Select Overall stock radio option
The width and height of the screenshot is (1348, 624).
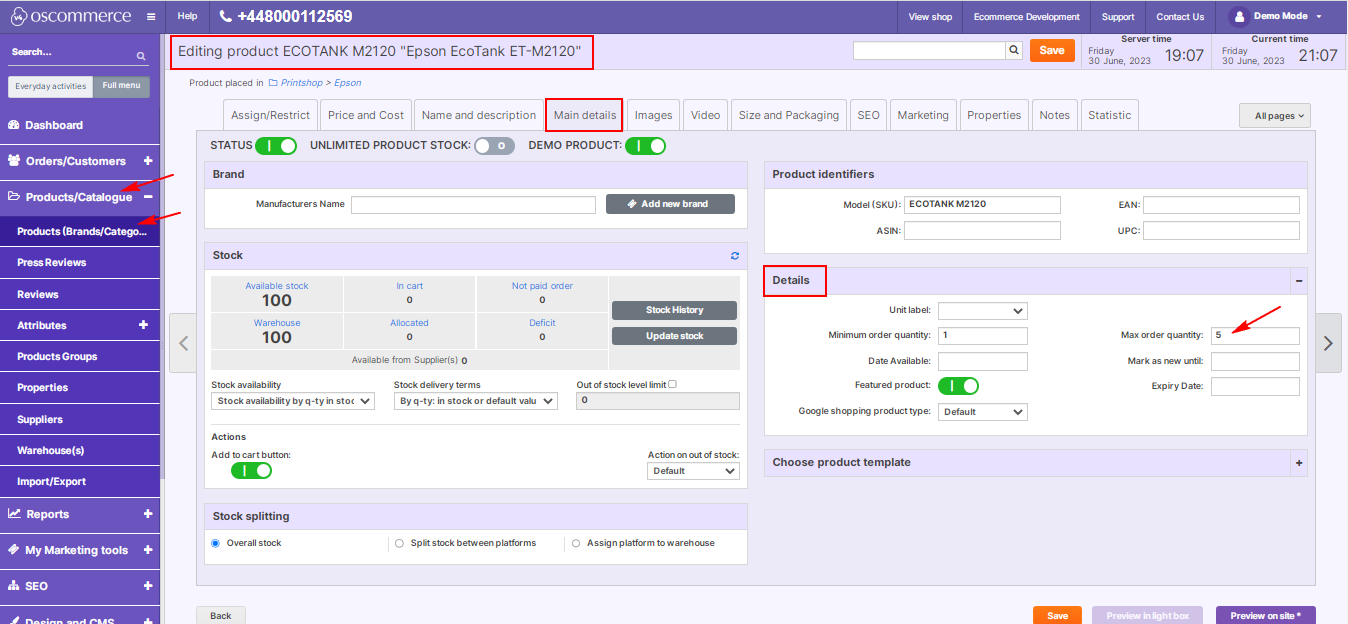click(216, 543)
